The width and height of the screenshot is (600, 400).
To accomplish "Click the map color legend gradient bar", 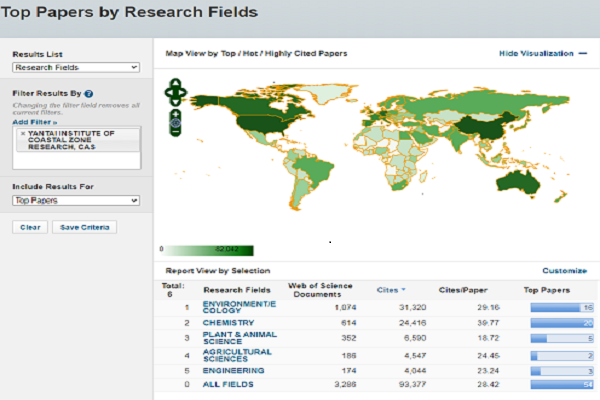I will 207,251.
